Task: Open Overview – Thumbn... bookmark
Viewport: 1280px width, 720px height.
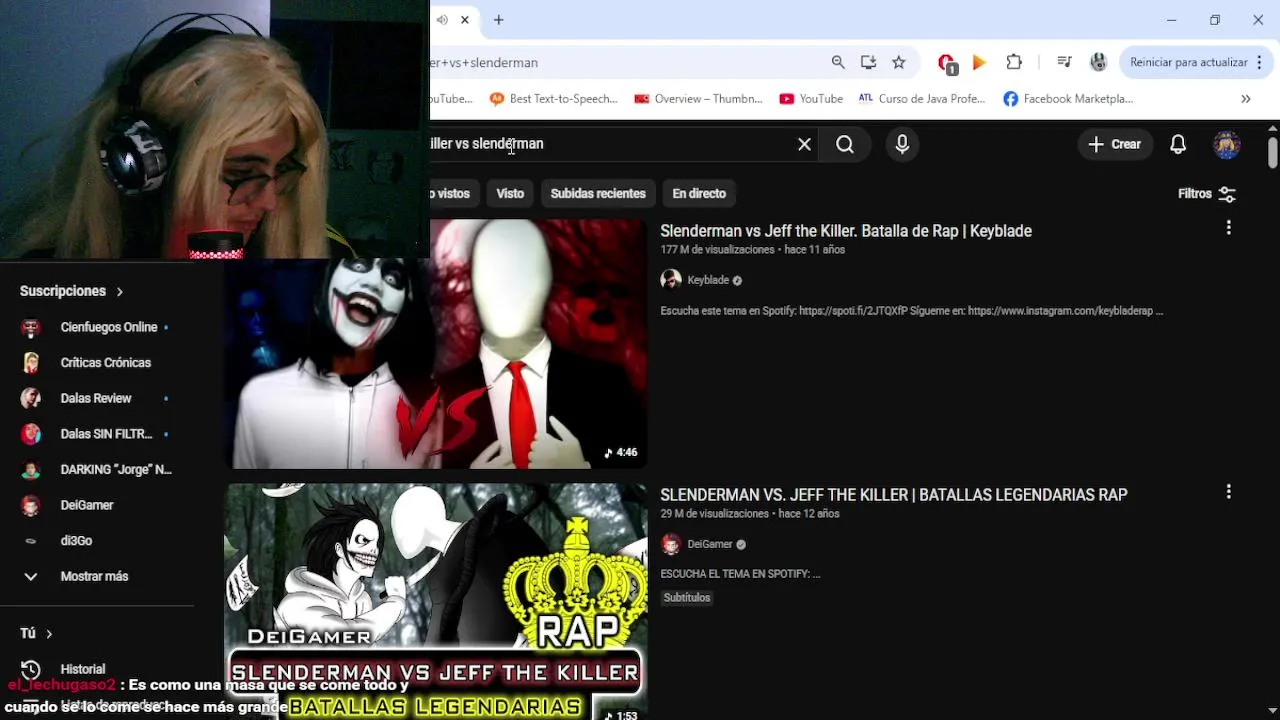Action: [698, 99]
